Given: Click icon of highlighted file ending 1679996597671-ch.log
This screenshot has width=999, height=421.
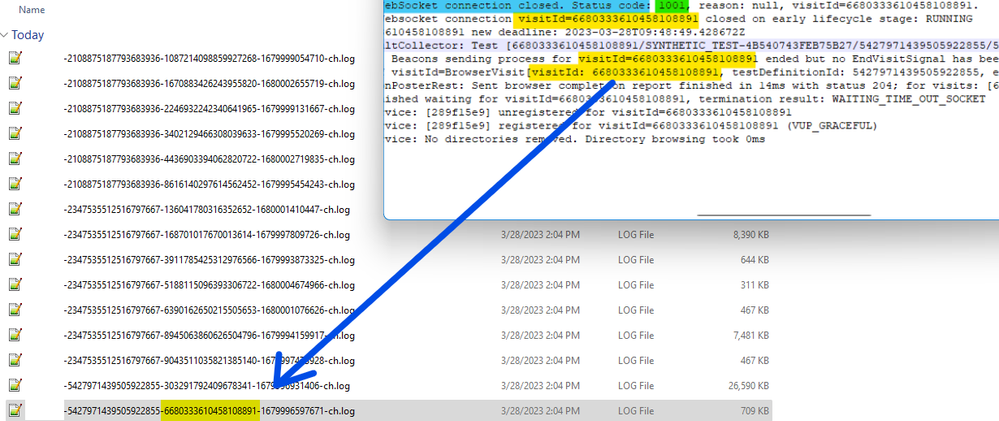Looking at the screenshot, I should tap(15, 410).
